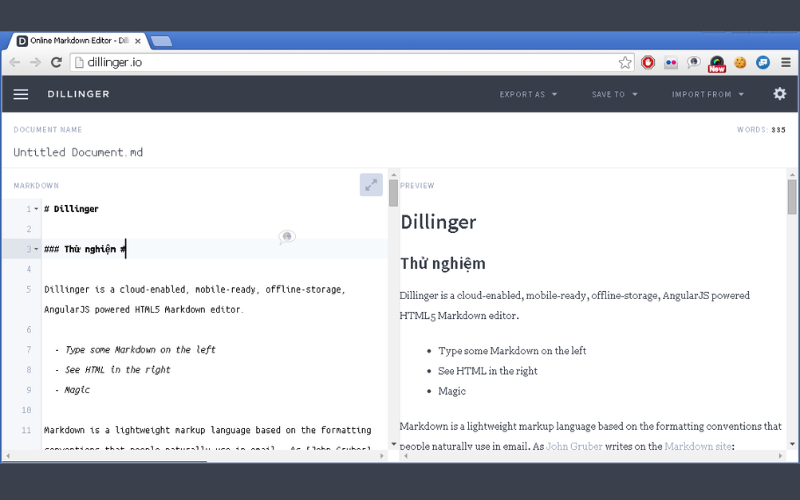Viewport: 800px width, 500px height.
Task: Bookmark this page with star icon
Action: point(625,62)
